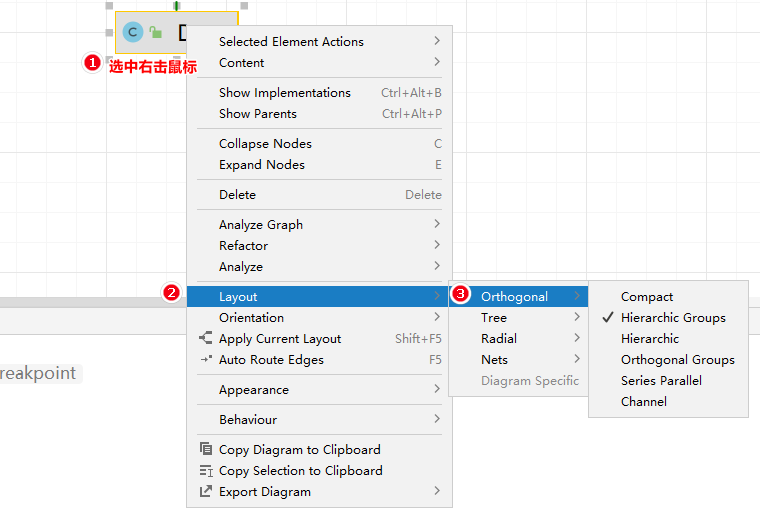
Task: Click the Auto Route Edges icon
Action: 206,359
